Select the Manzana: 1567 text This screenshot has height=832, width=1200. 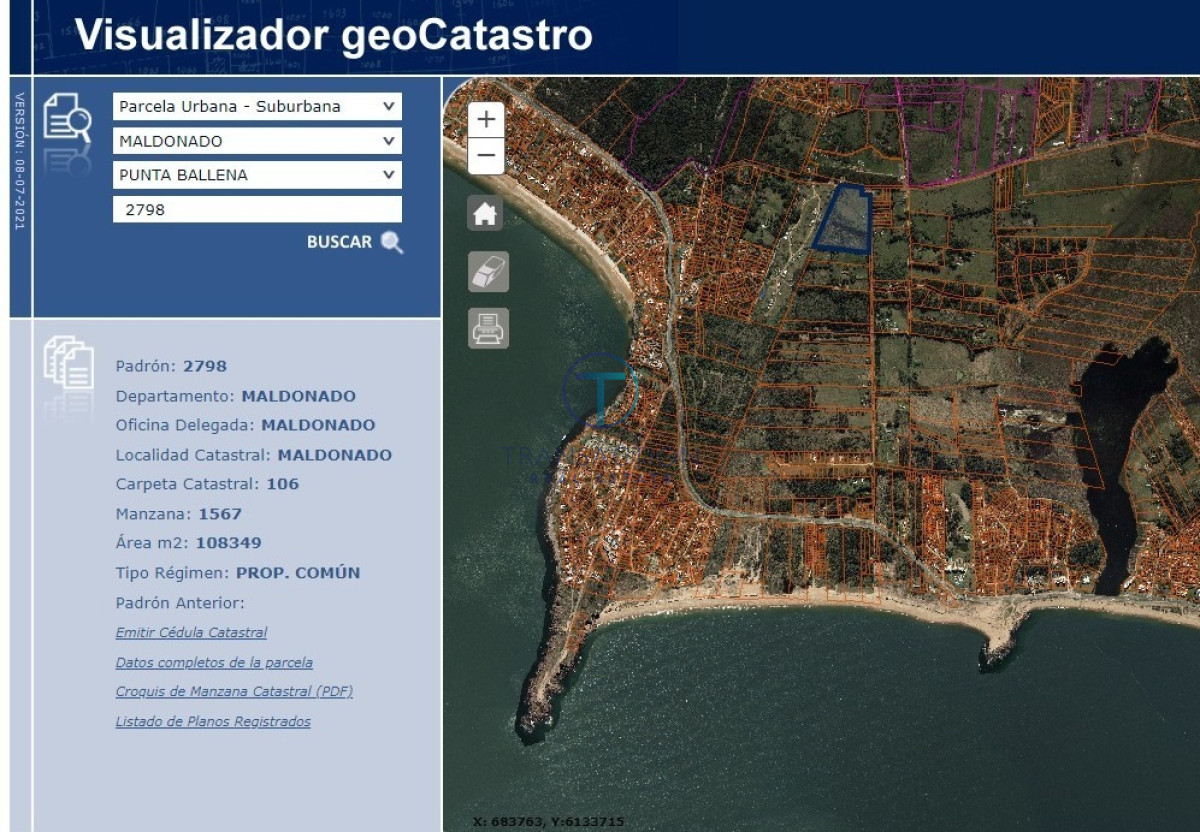click(x=179, y=514)
